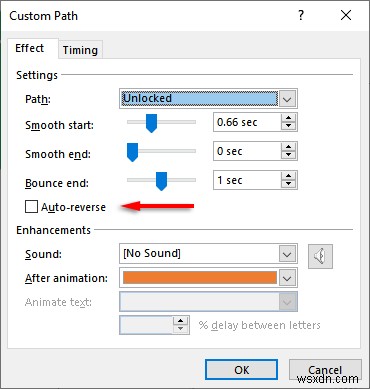The width and height of the screenshot is (370, 389).
Task: Click the sound volume speaker icon
Action: (320, 256)
